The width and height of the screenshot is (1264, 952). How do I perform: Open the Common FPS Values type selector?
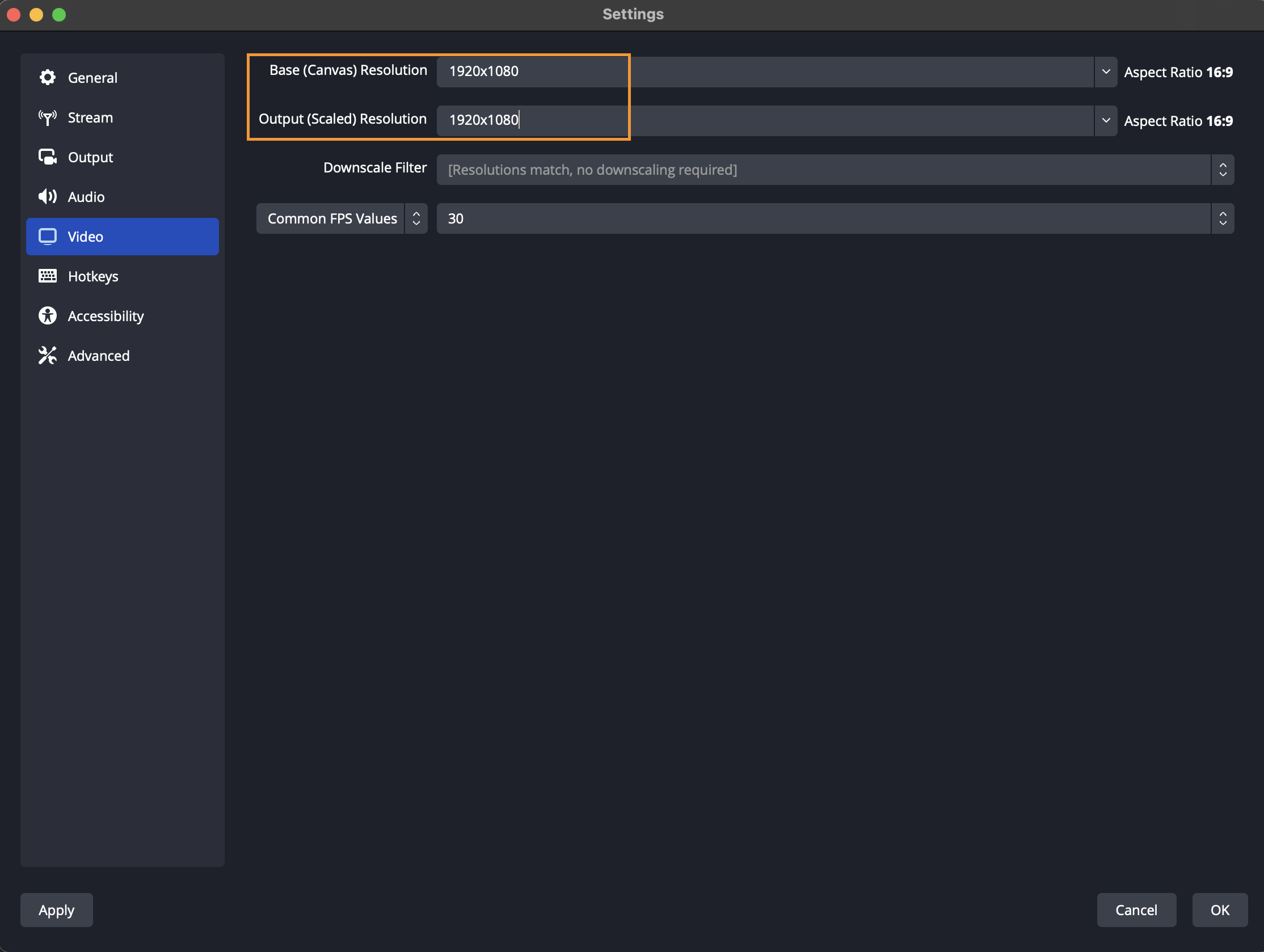(342, 218)
